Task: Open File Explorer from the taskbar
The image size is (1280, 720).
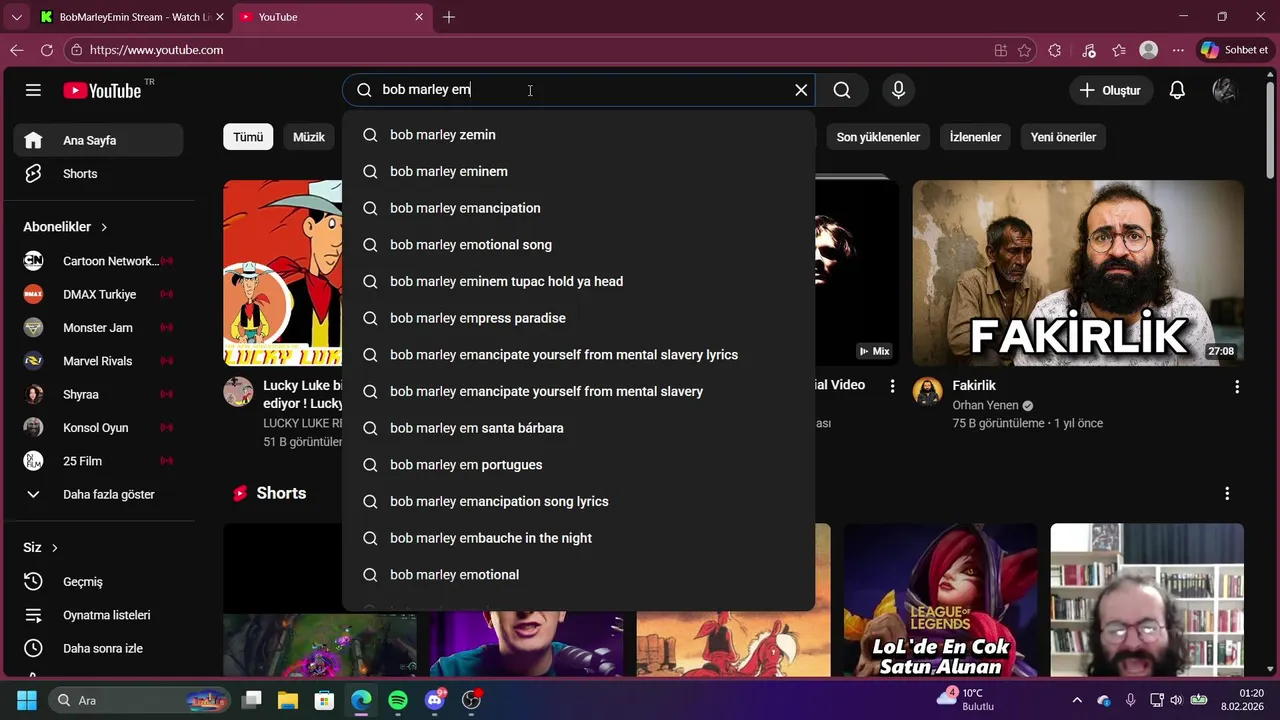Action: click(x=288, y=700)
